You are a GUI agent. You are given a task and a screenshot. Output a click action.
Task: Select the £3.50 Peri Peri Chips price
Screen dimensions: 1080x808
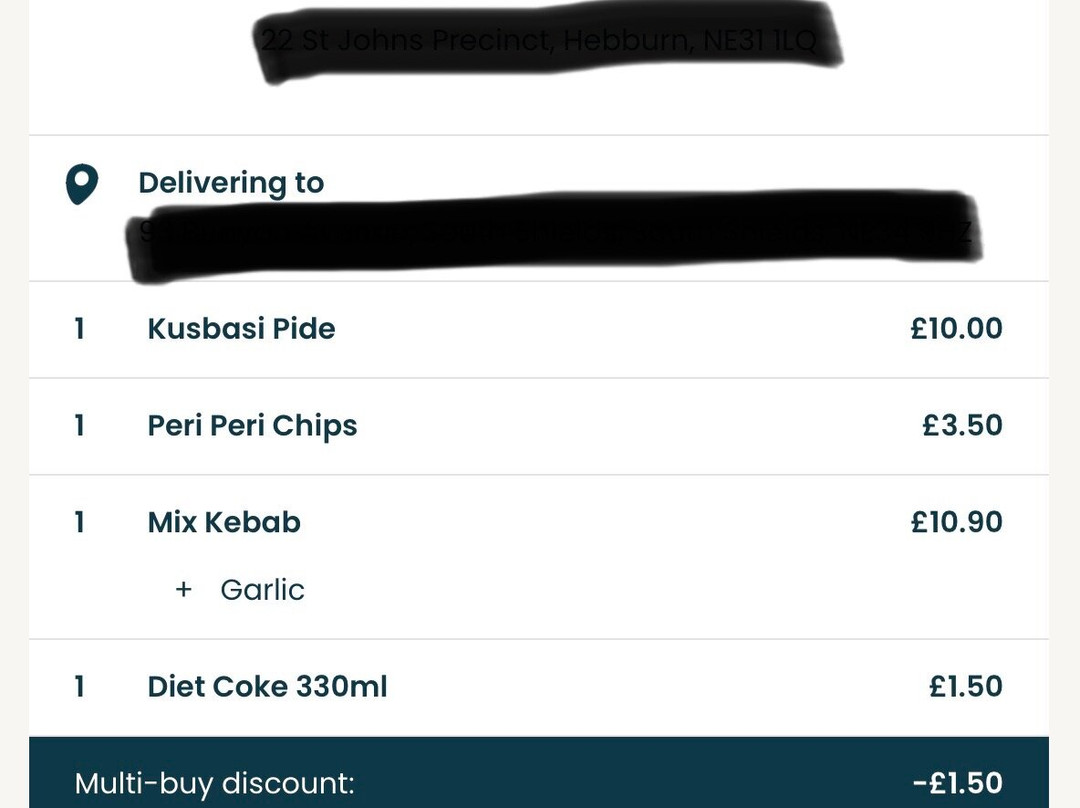[962, 426]
